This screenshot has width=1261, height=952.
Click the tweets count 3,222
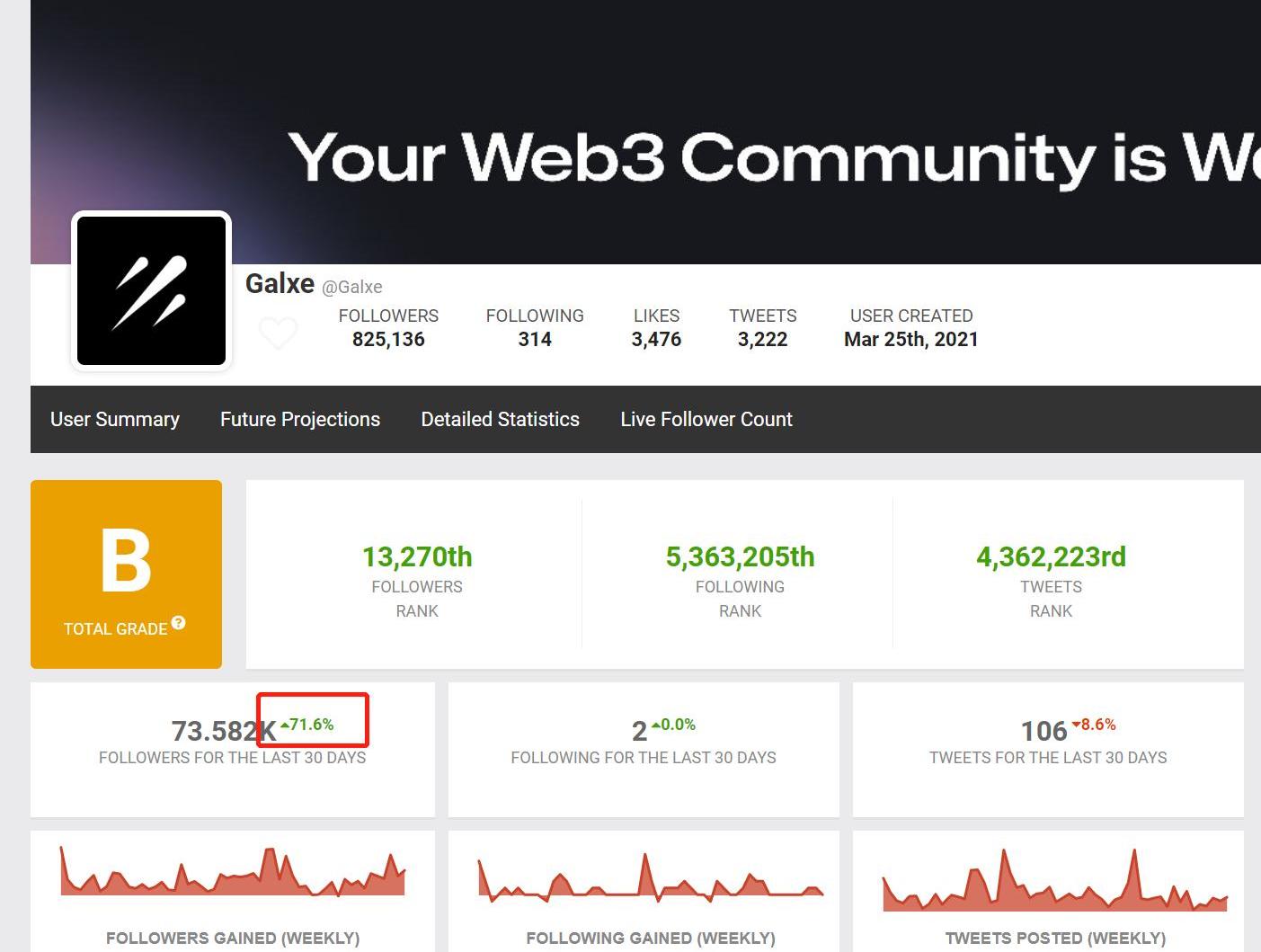762,339
